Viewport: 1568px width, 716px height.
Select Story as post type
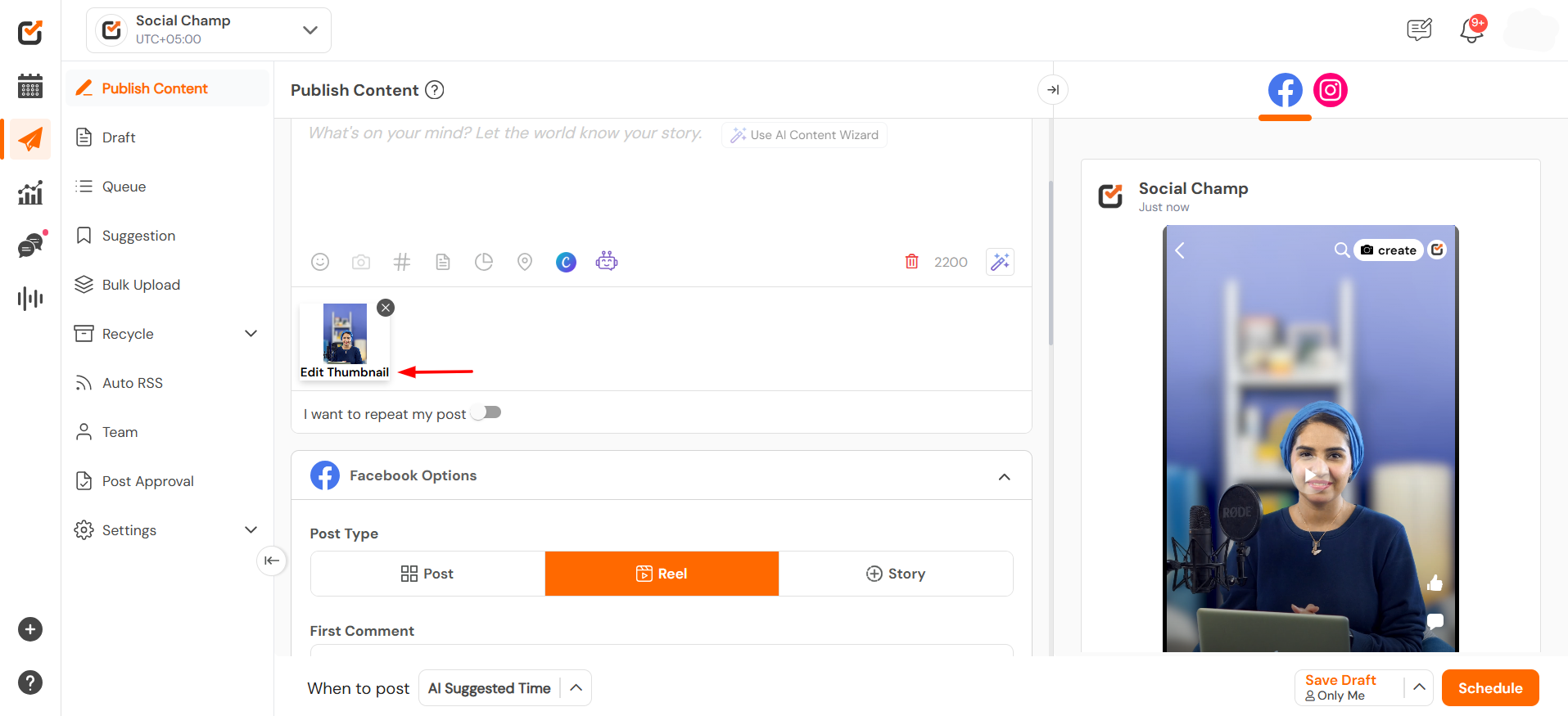[x=896, y=574]
